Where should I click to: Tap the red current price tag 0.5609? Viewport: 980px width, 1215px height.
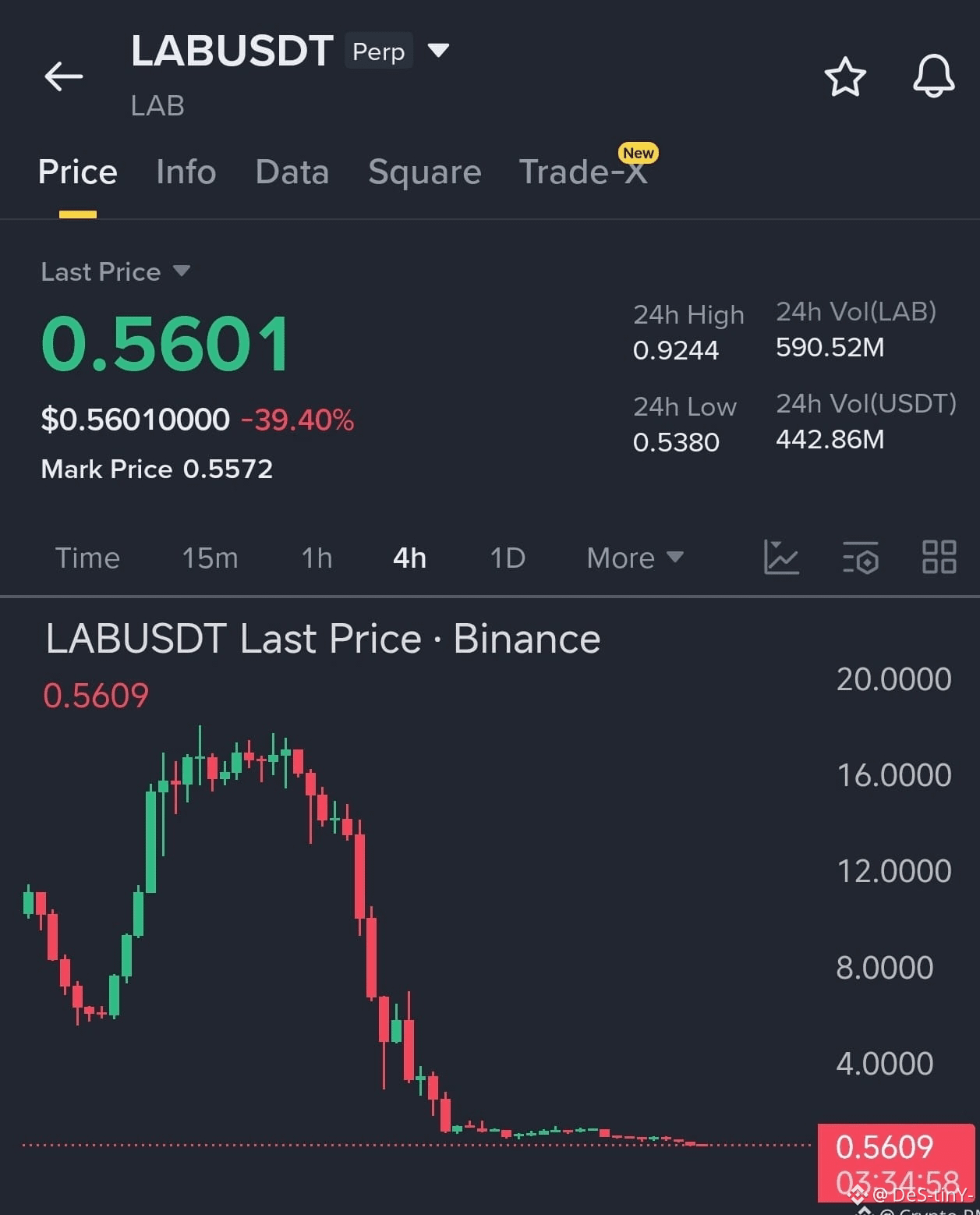tap(896, 1162)
